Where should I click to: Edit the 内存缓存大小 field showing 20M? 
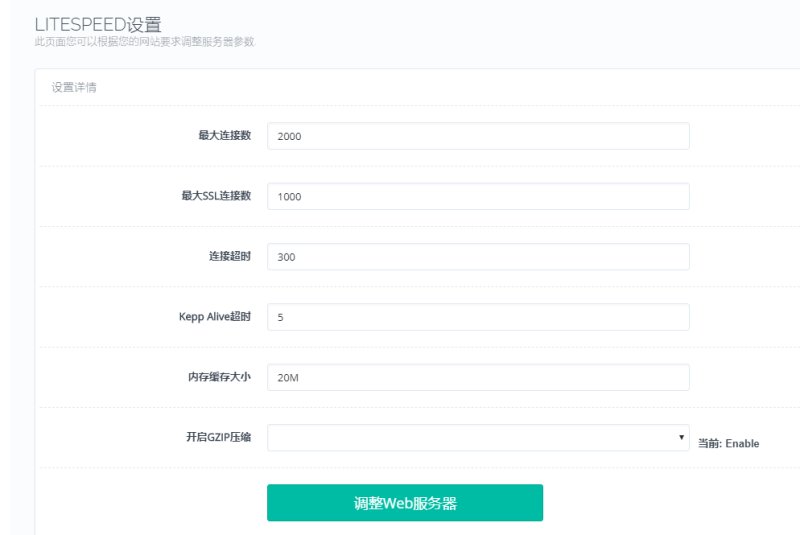[x=478, y=377]
